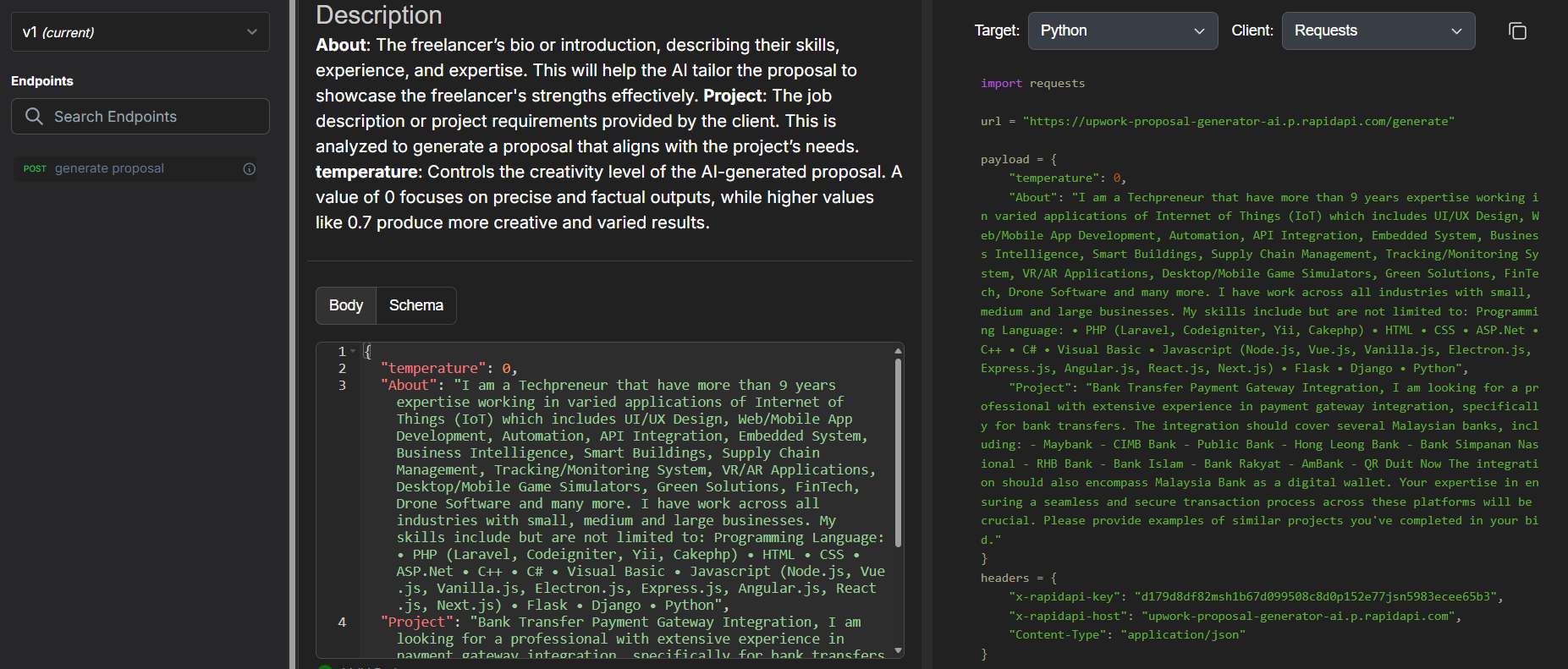
Task: Click the "Project" key in body editor
Action: [417, 622]
